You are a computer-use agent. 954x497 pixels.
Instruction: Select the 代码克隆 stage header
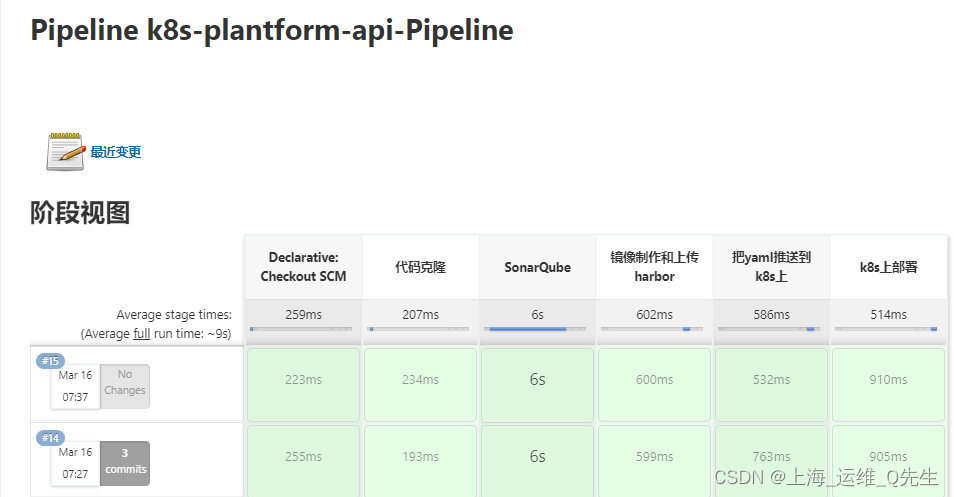420,267
